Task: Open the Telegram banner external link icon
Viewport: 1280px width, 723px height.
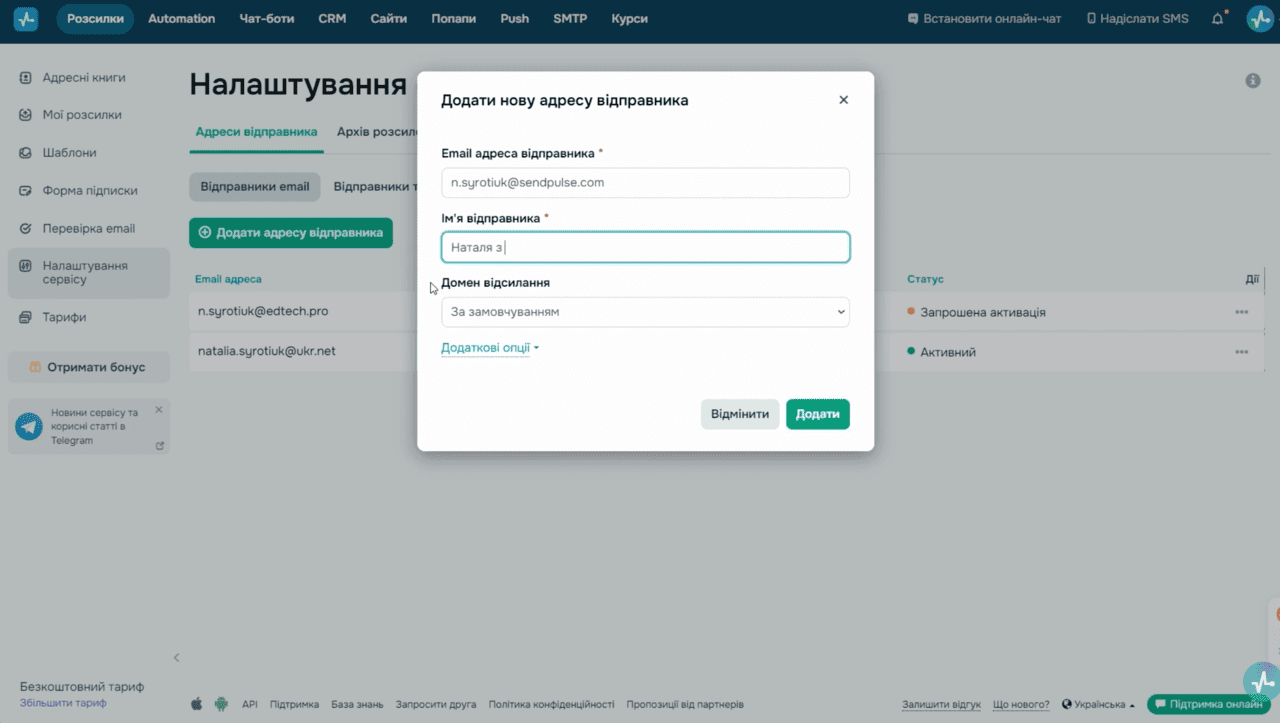Action: click(x=160, y=446)
